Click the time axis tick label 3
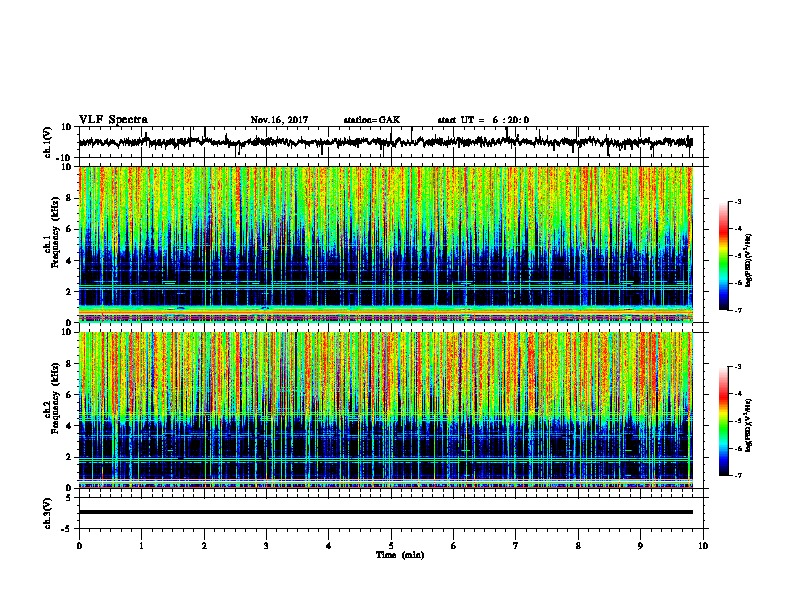The image size is (792, 612). [x=267, y=546]
